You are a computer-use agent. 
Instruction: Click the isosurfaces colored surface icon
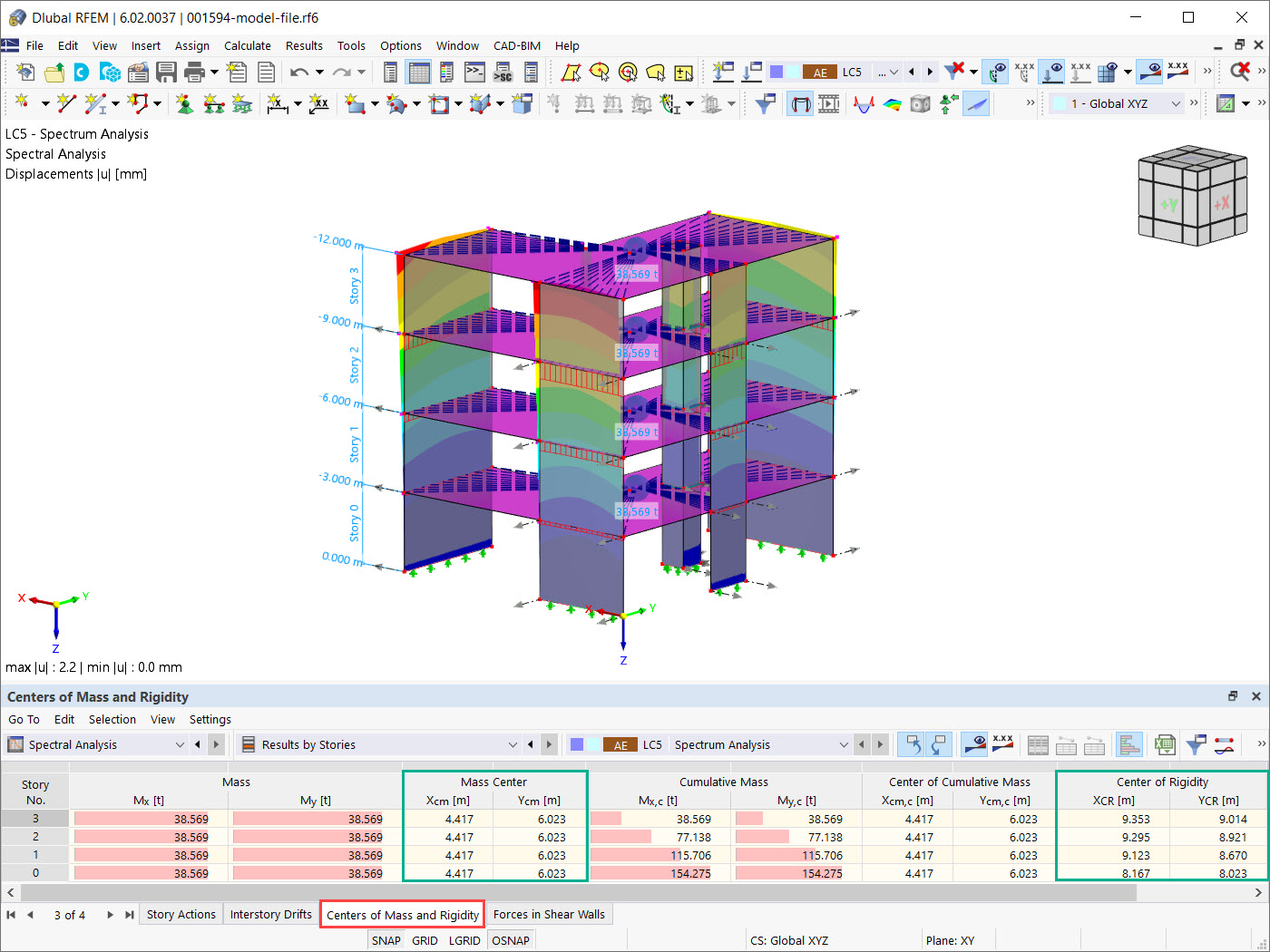893,103
